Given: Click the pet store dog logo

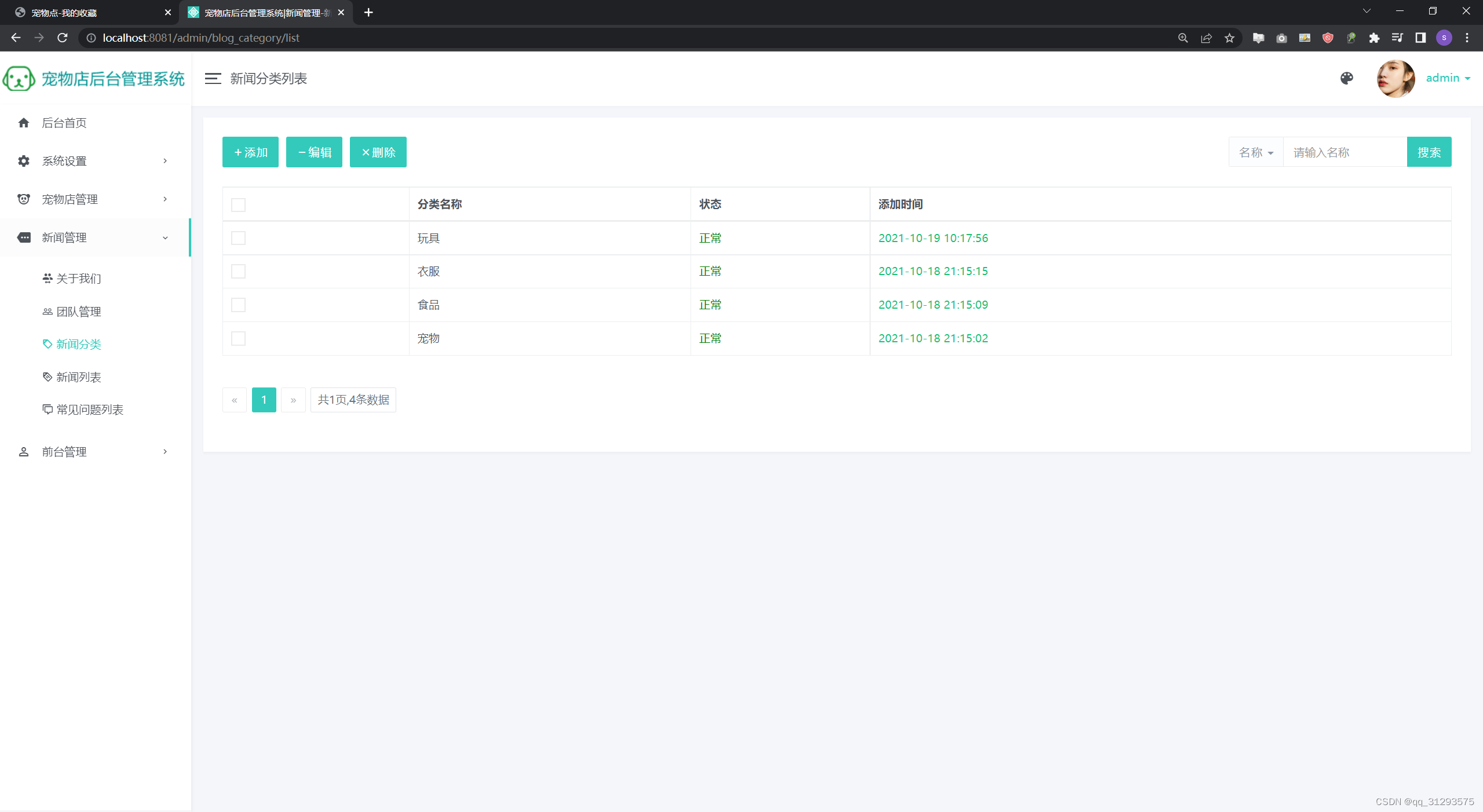Looking at the screenshot, I should pyautogui.click(x=19, y=79).
